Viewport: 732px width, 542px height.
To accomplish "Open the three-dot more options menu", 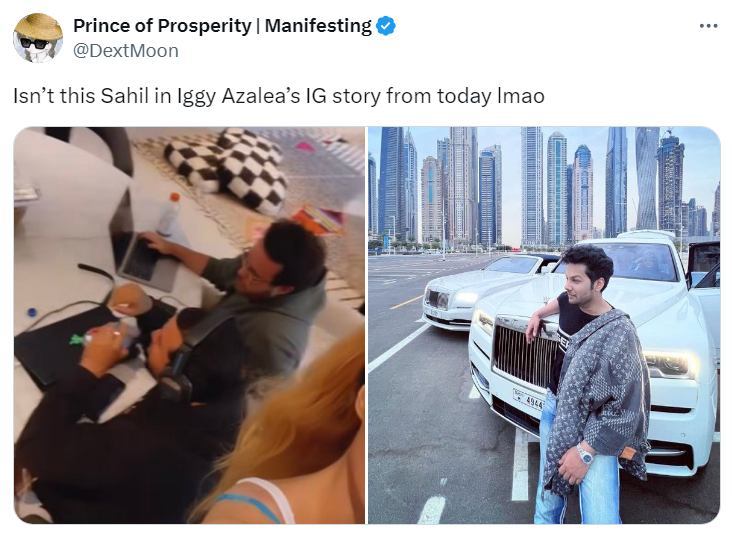I will [708, 26].
